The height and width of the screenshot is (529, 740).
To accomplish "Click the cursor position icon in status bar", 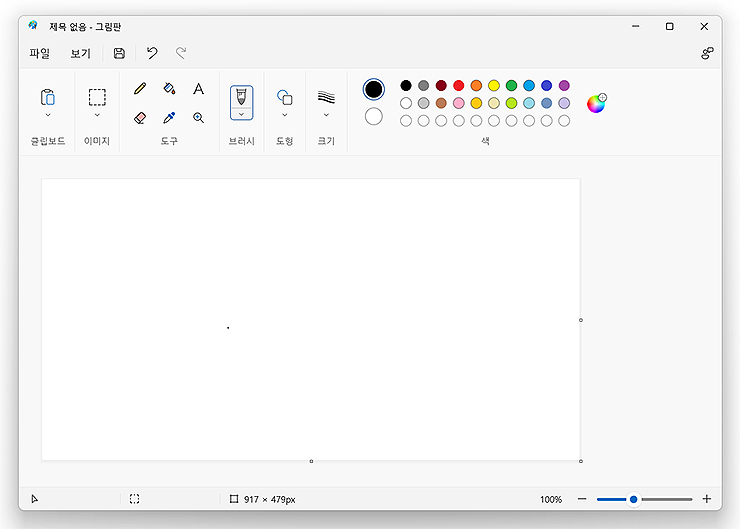I will pos(34,499).
